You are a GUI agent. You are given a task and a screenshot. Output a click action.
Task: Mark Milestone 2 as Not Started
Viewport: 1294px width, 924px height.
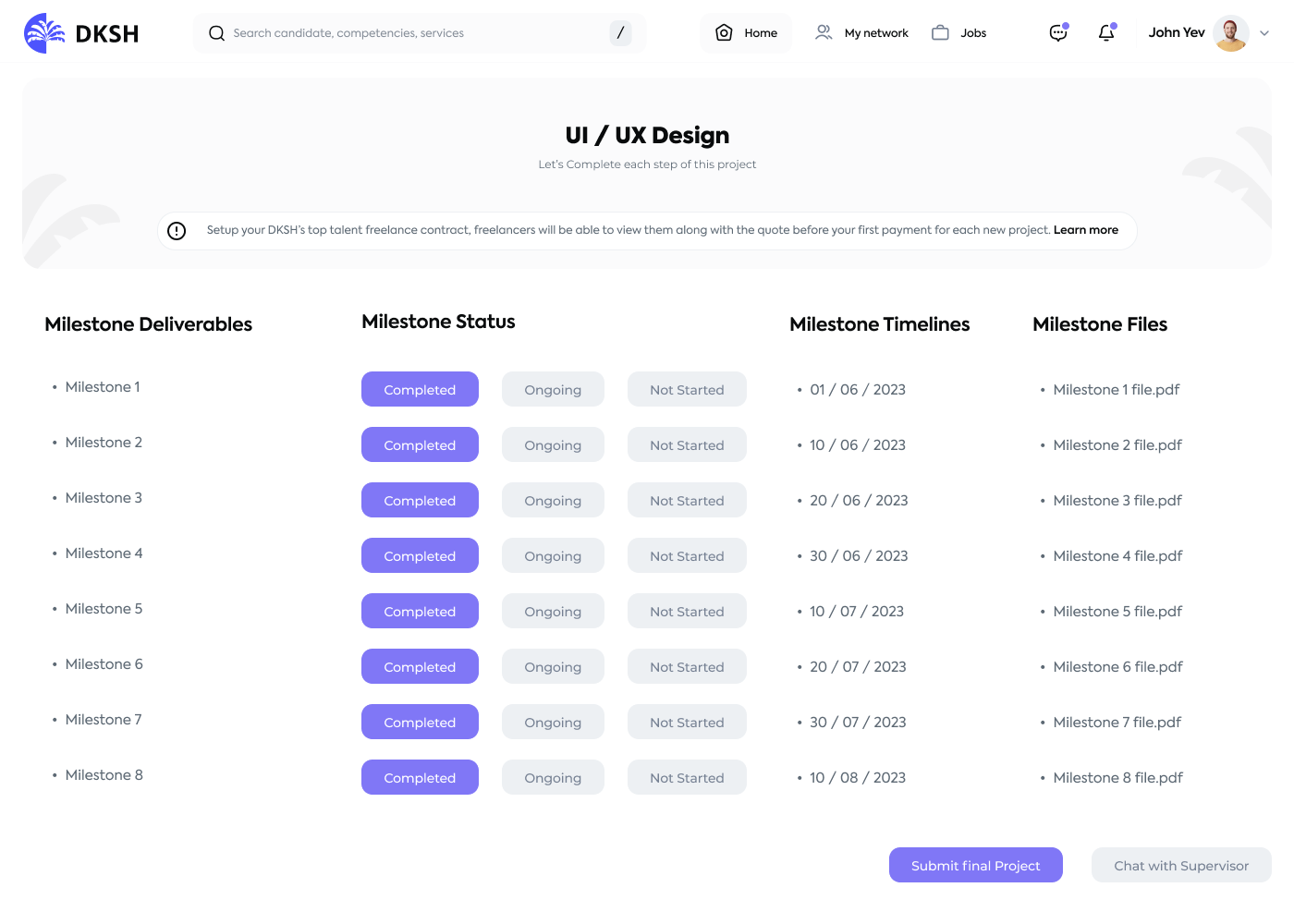click(687, 444)
